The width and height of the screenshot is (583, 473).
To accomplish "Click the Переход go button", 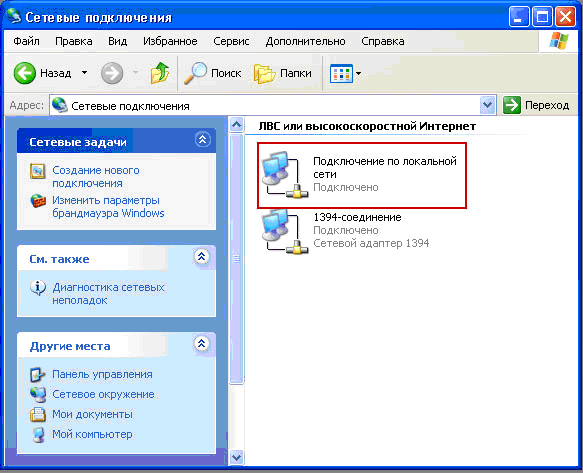I will coord(536,105).
